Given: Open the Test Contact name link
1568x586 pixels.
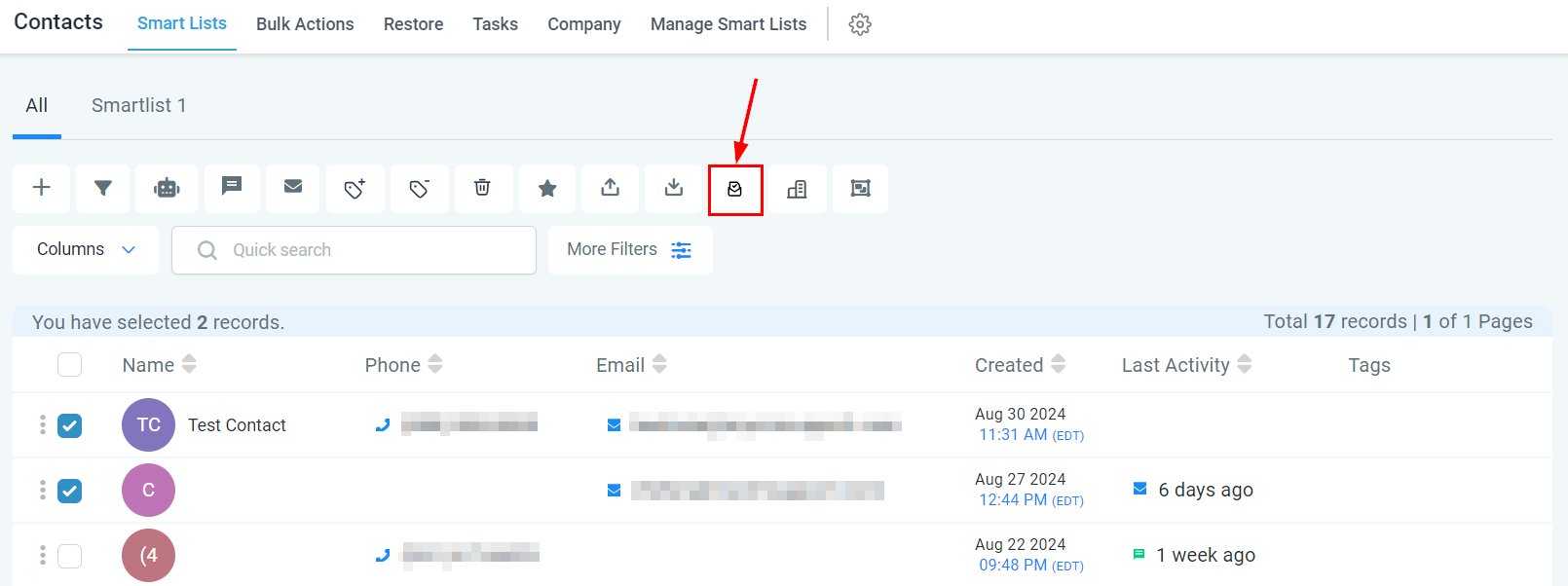Looking at the screenshot, I should coord(237,425).
